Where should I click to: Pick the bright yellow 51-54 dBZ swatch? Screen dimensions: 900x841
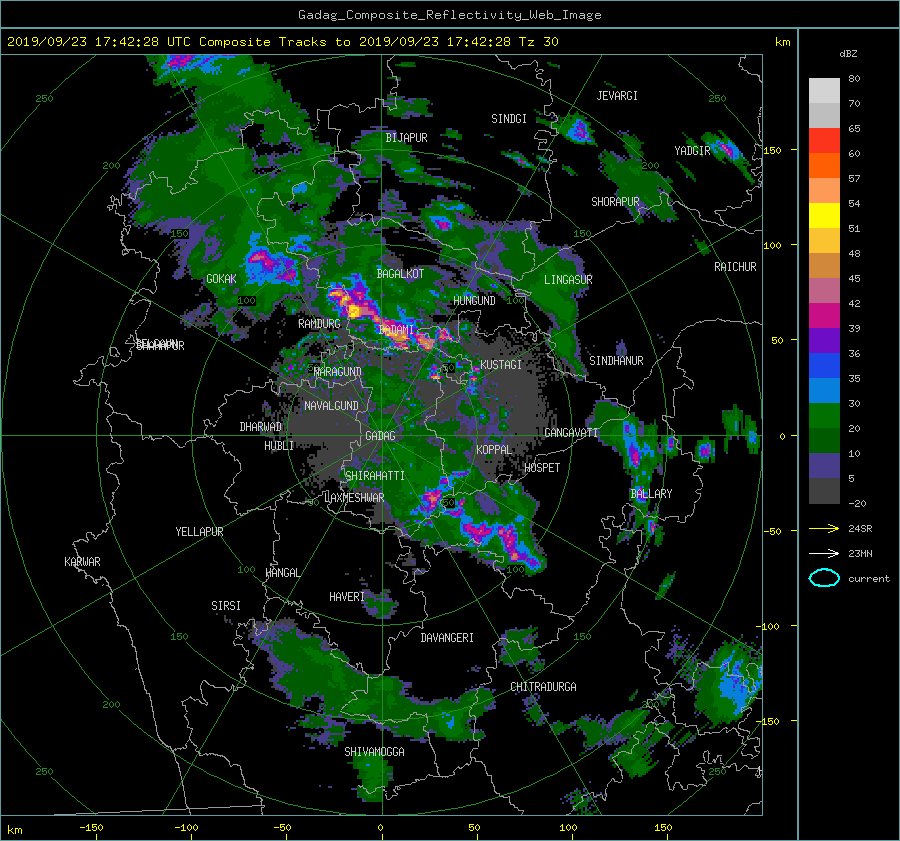pyautogui.click(x=824, y=216)
